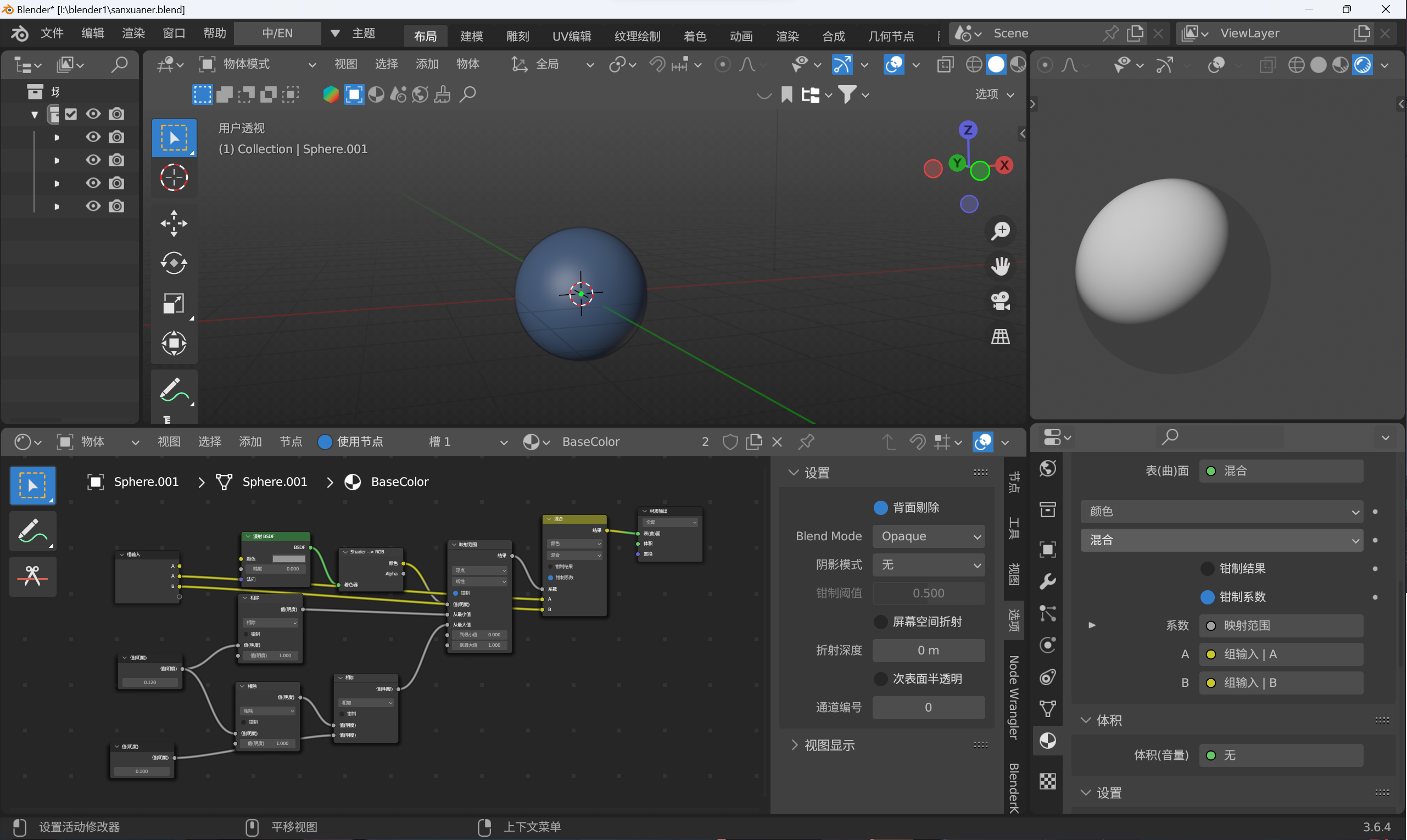Open the Node Wrangler sidebar tab
The height and width of the screenshot is (840, 1407).
click(1013, 697)
